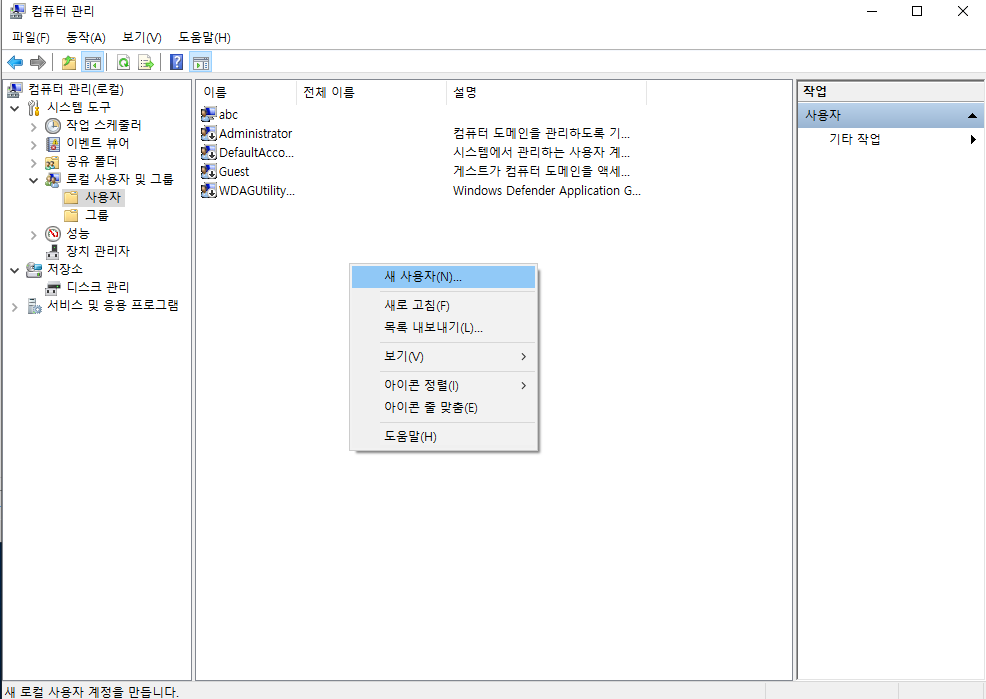Open 보기(V) submenu in context menu
This screenshot has width=986, height=699.
[443, 356]
